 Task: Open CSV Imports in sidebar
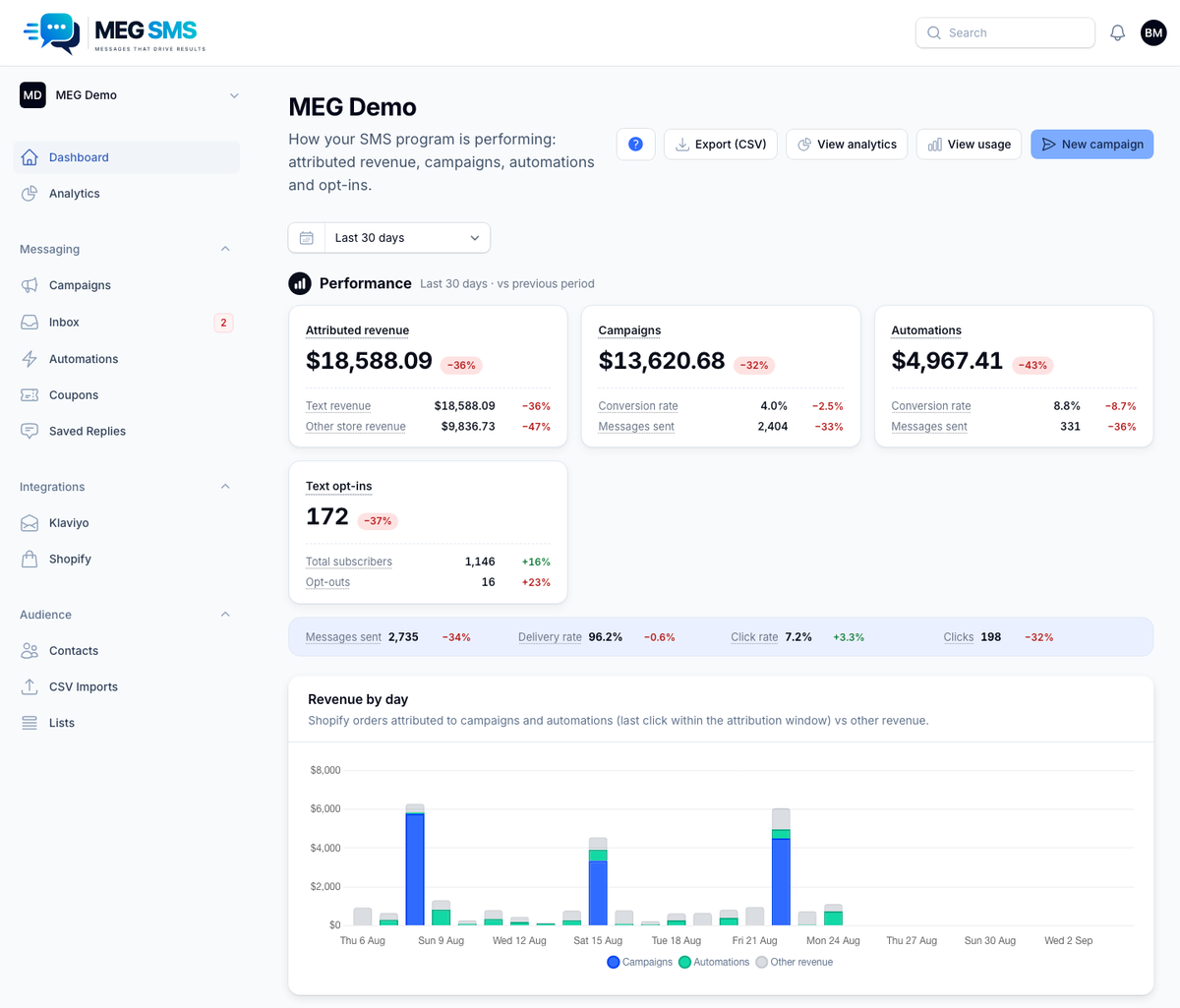[x=127, y=686]
